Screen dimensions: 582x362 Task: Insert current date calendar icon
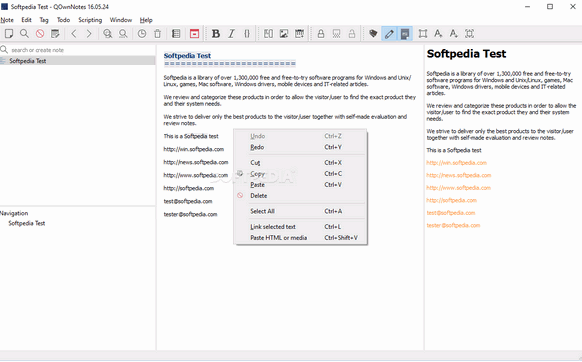(300, 34)
